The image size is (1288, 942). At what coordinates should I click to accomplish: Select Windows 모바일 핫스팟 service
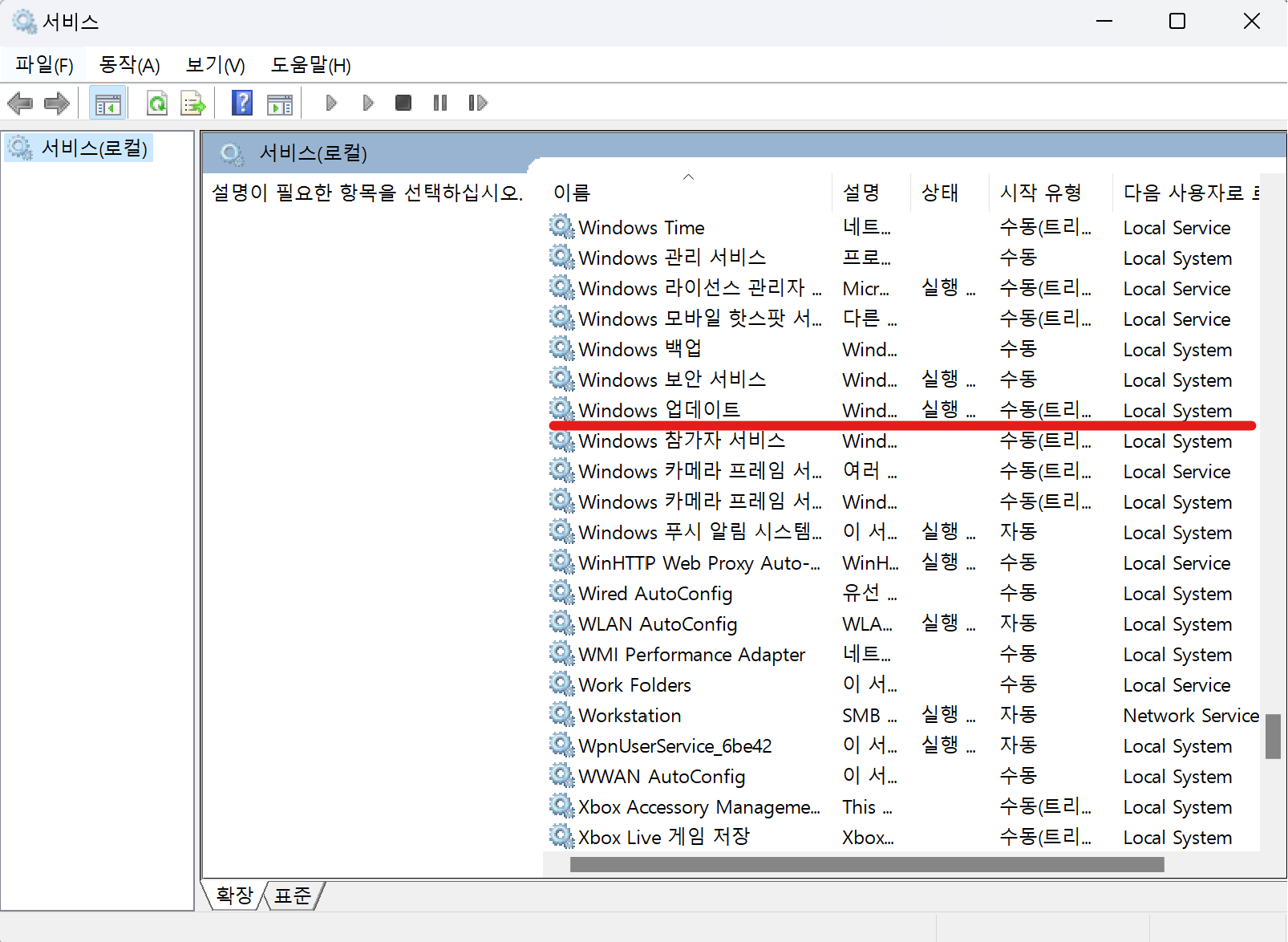(x=903, y=319)
